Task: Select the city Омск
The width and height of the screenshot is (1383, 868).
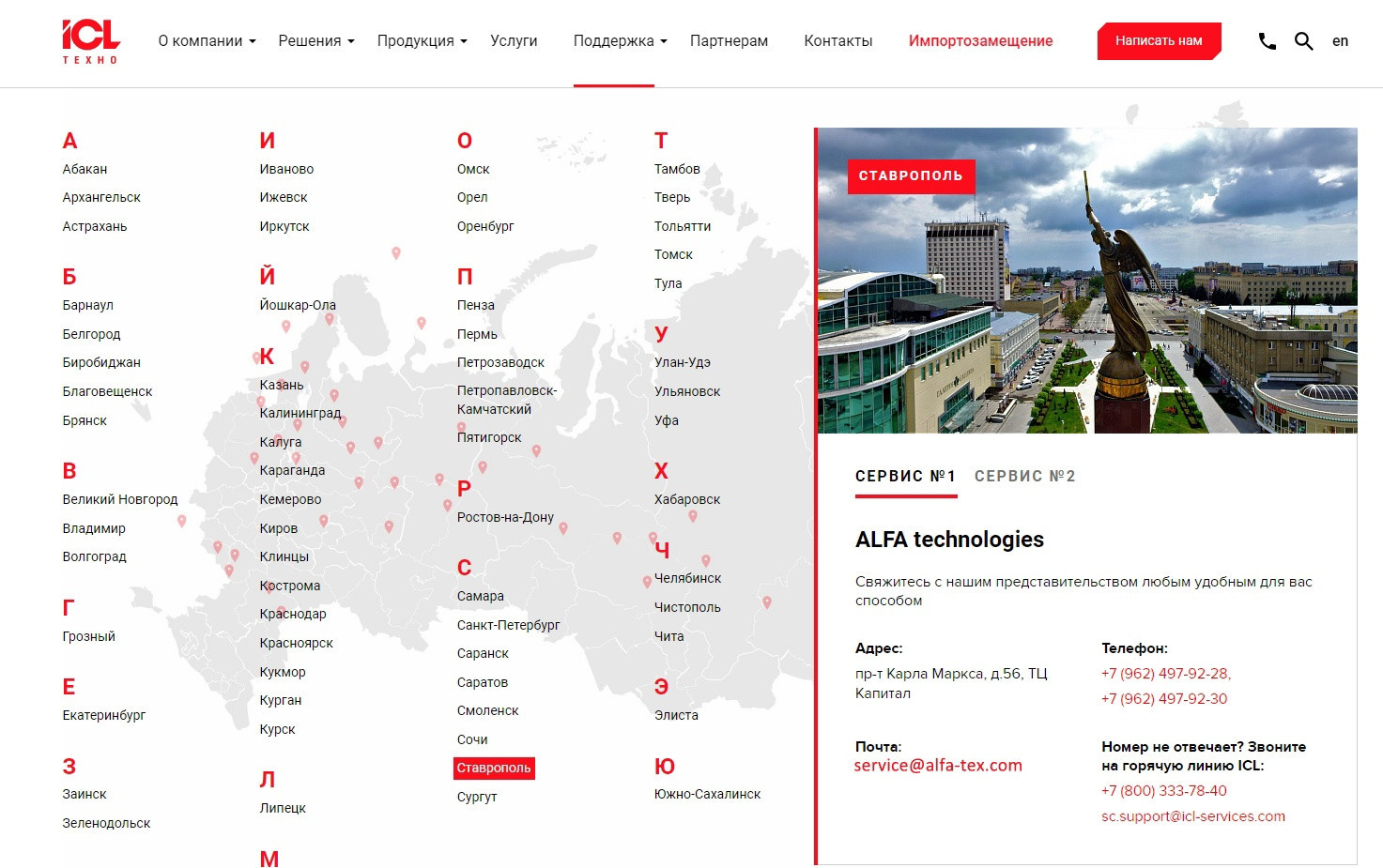Action: 473,170
